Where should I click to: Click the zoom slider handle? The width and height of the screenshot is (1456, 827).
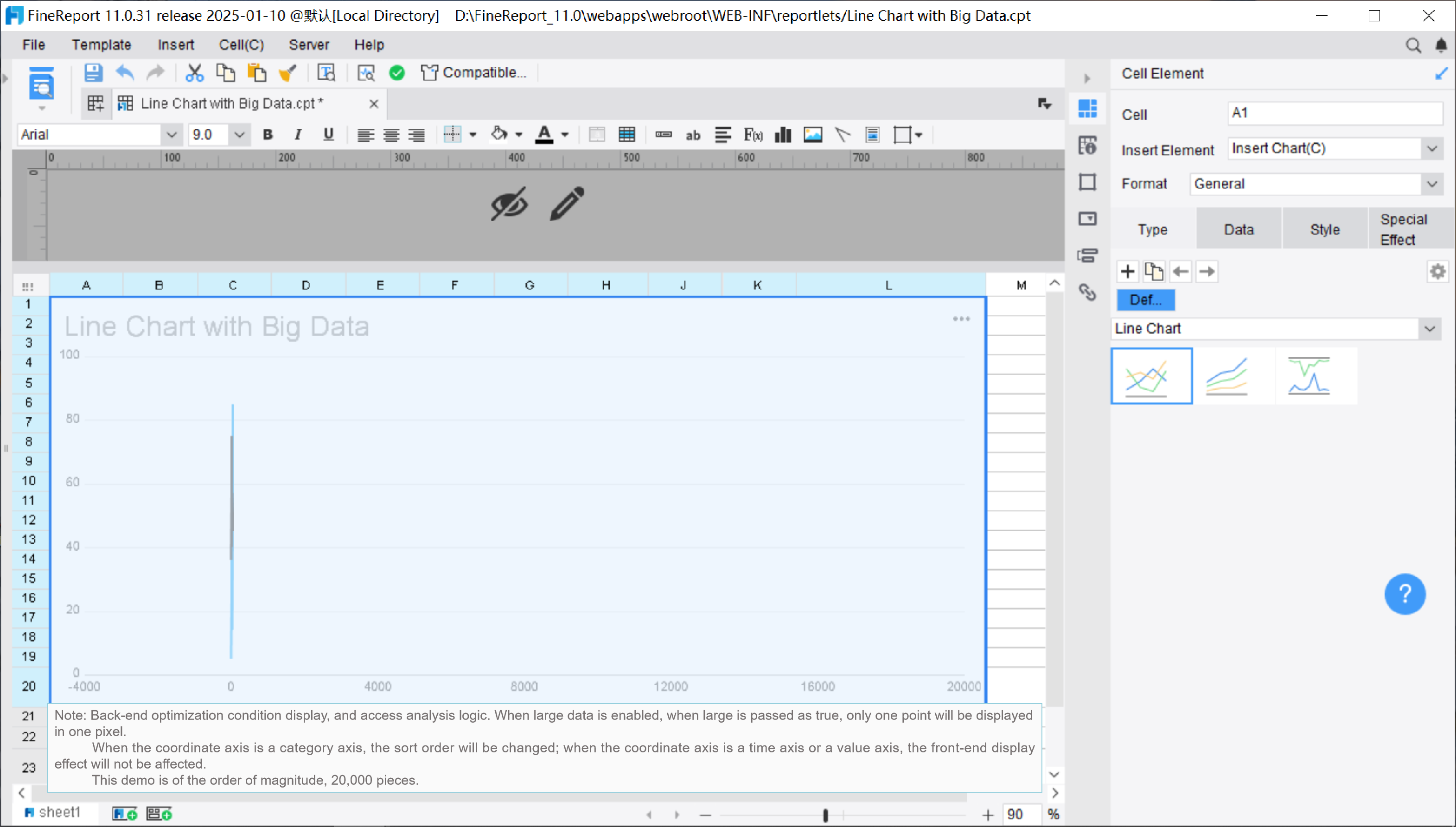coord(825,815)
